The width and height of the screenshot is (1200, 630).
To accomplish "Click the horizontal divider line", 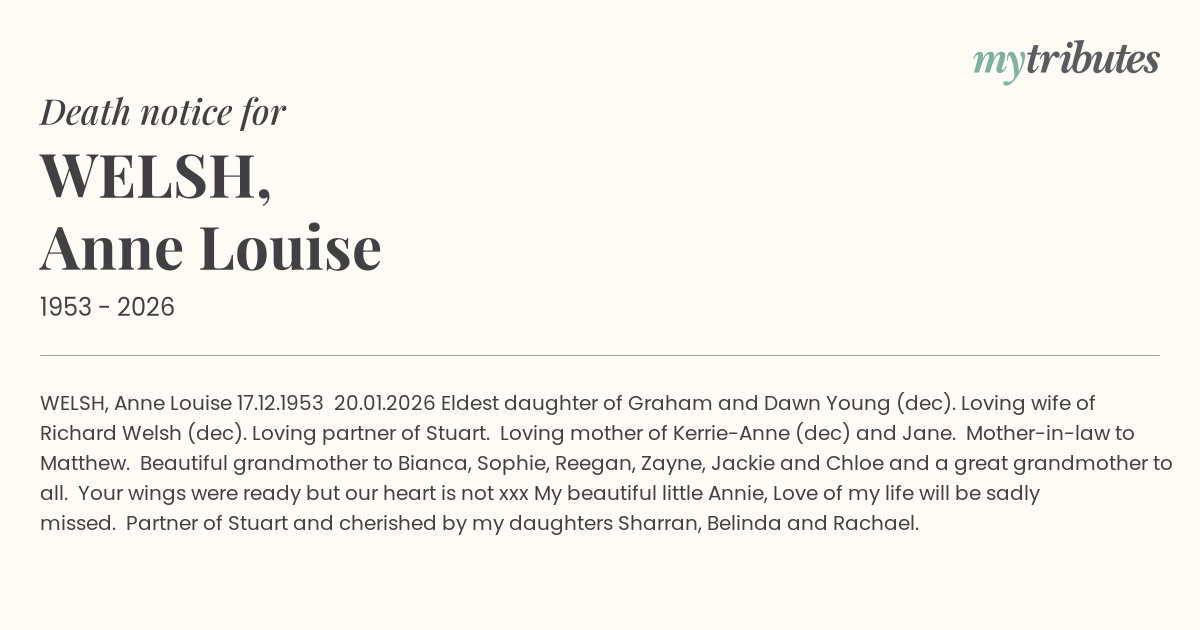I will coord(600,355).
